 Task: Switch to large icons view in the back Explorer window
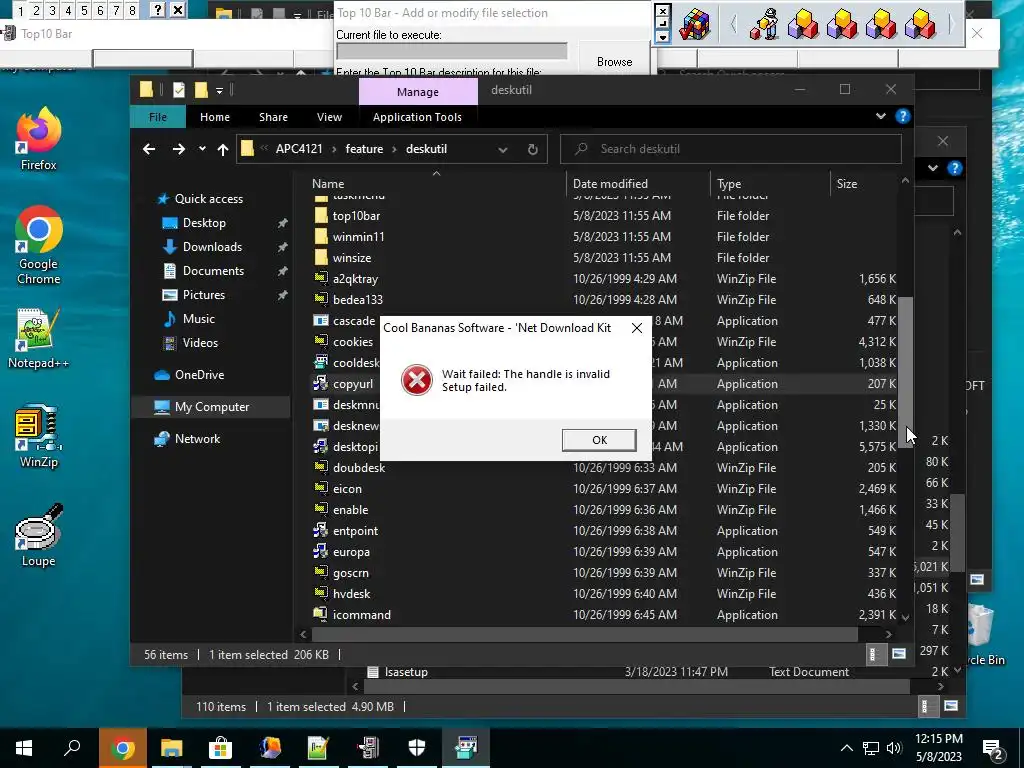point(951,706)
